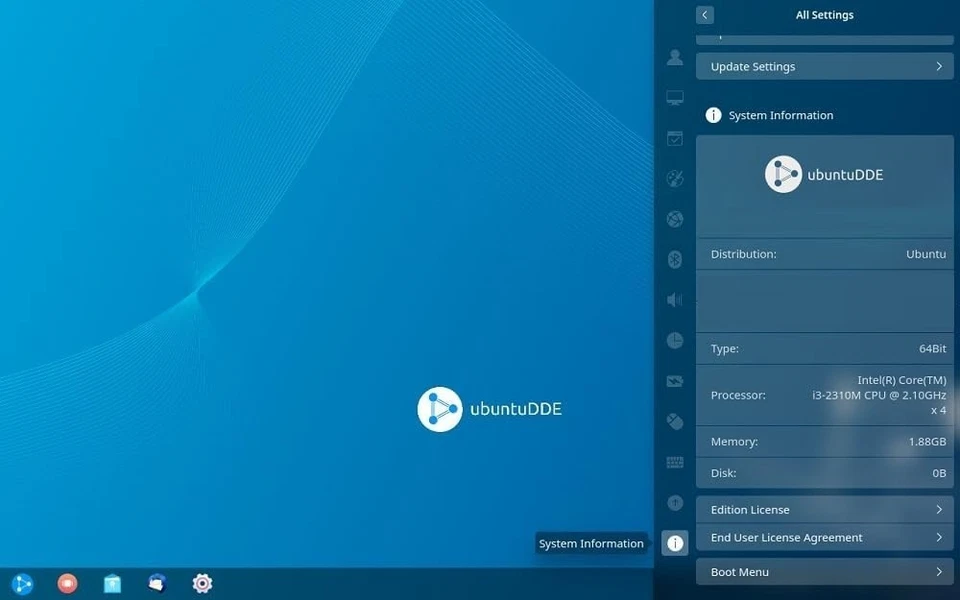Open Control Center gear from the dock
The height and width of the screenshot is (600, 960).
(x=202, y=583)
